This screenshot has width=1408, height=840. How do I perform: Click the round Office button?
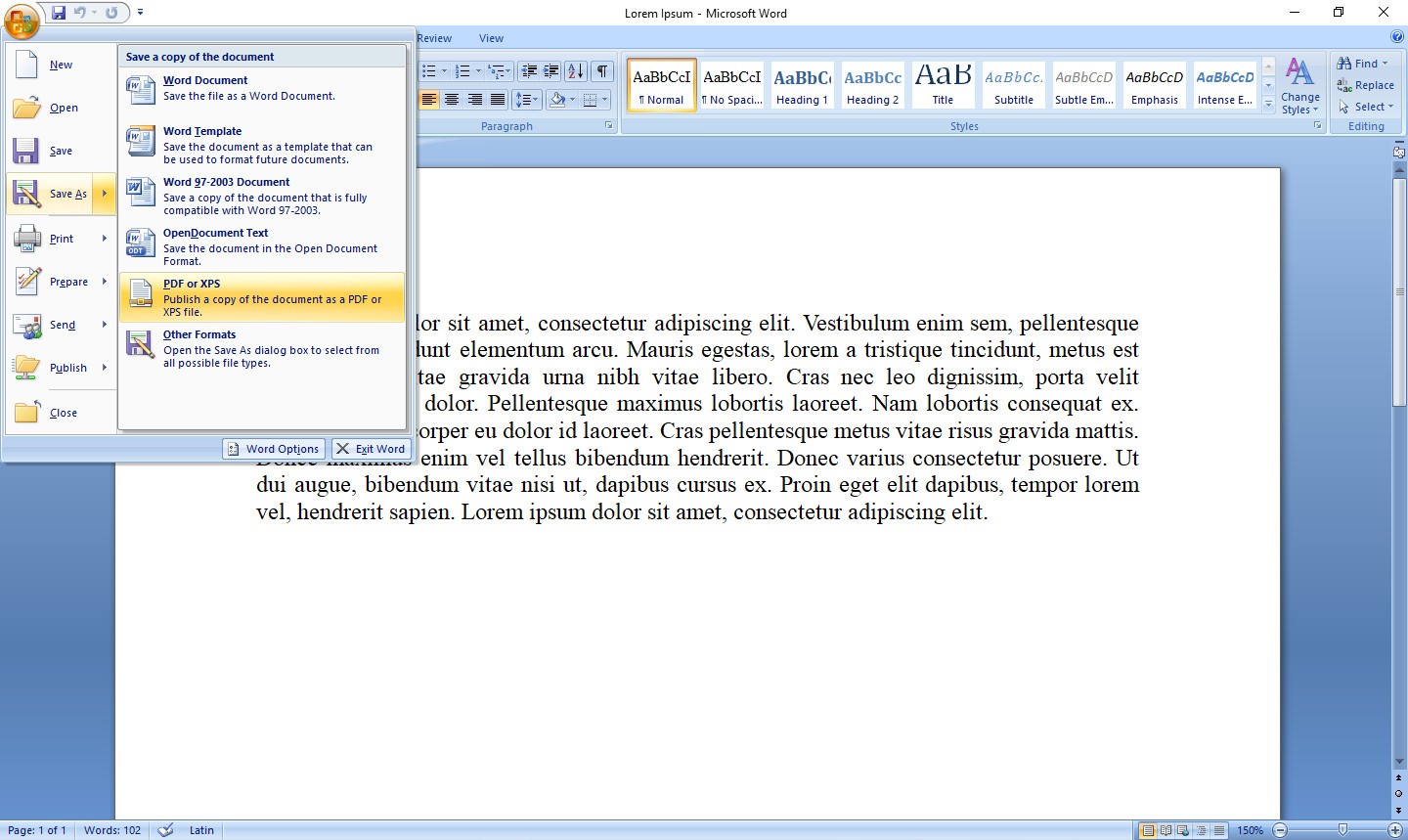(21, 20)
